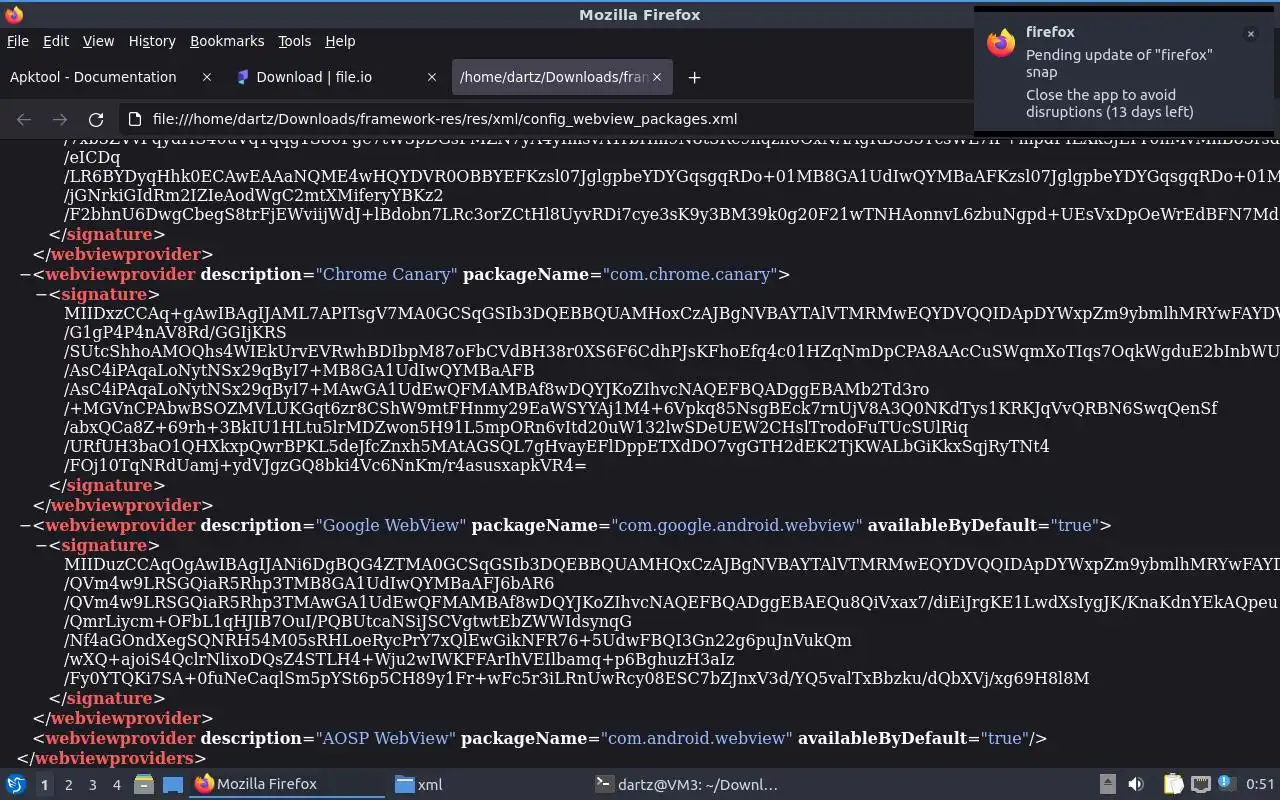This screenshot has height=800, width=1280.
Task: Click signature line ending xg69H8l8M
Action: pos(576,678)
